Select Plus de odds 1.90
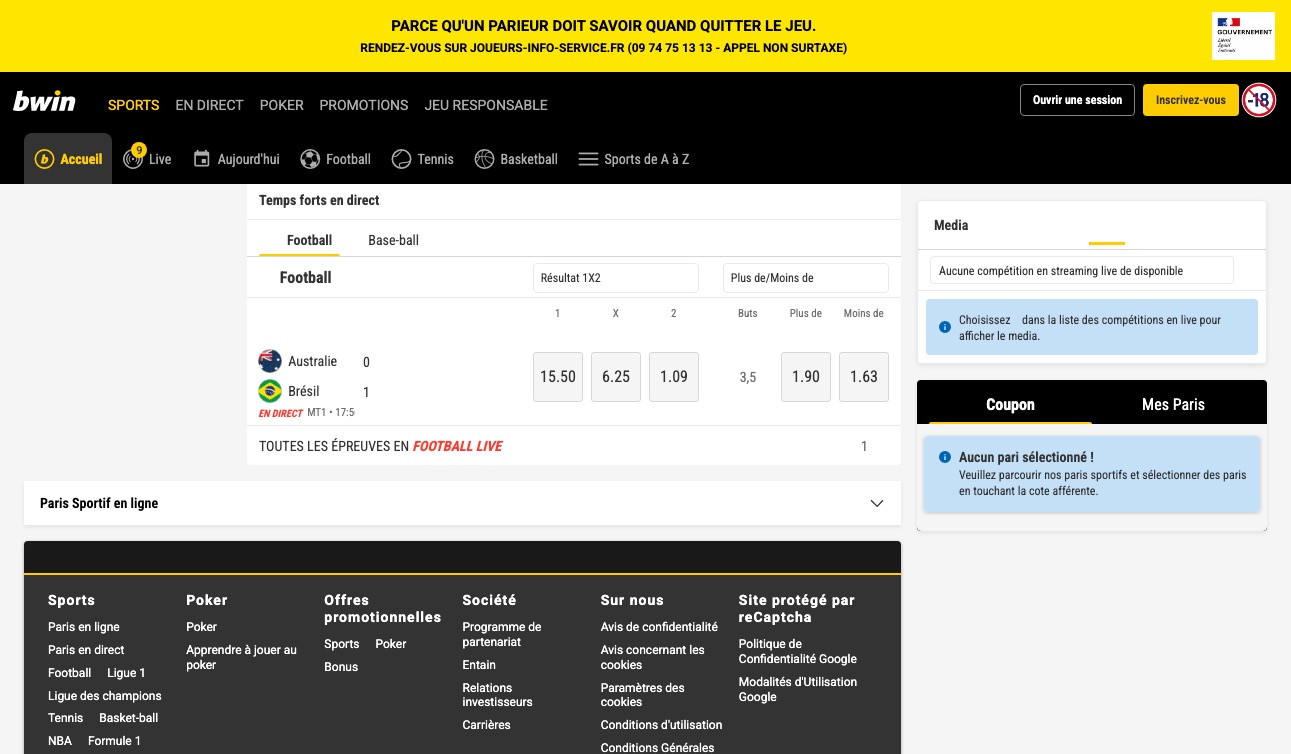 coord(806,377)
